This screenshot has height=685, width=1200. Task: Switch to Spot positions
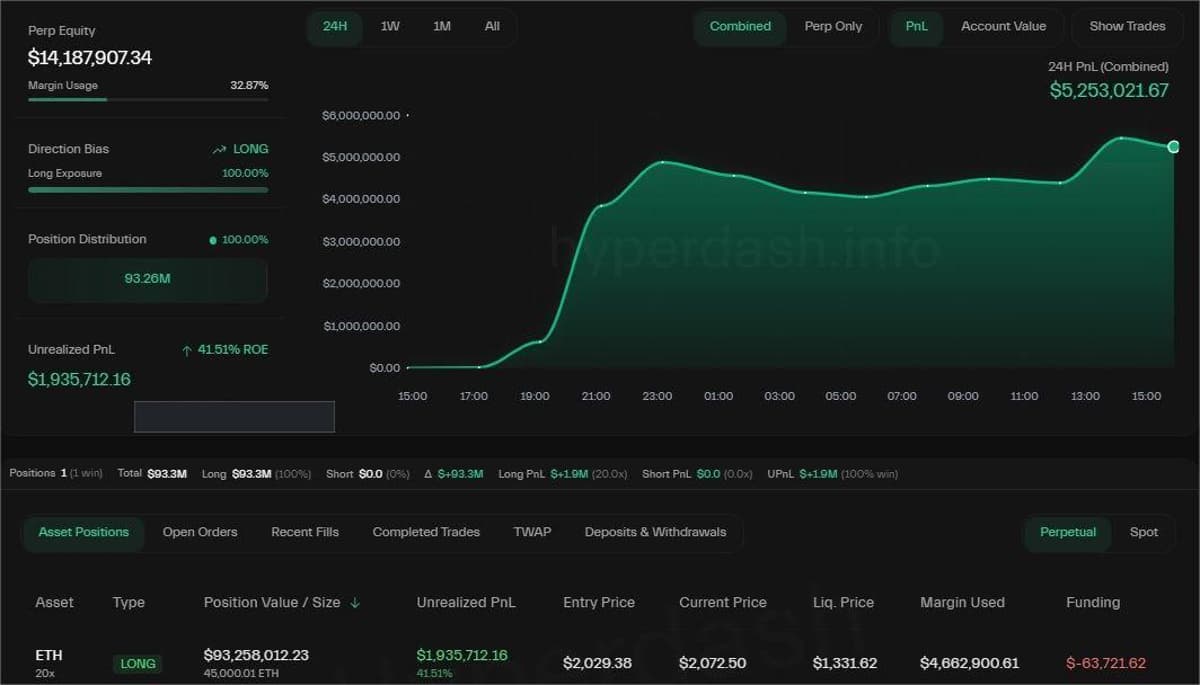pyautogui.click(x=1144, y=532)
